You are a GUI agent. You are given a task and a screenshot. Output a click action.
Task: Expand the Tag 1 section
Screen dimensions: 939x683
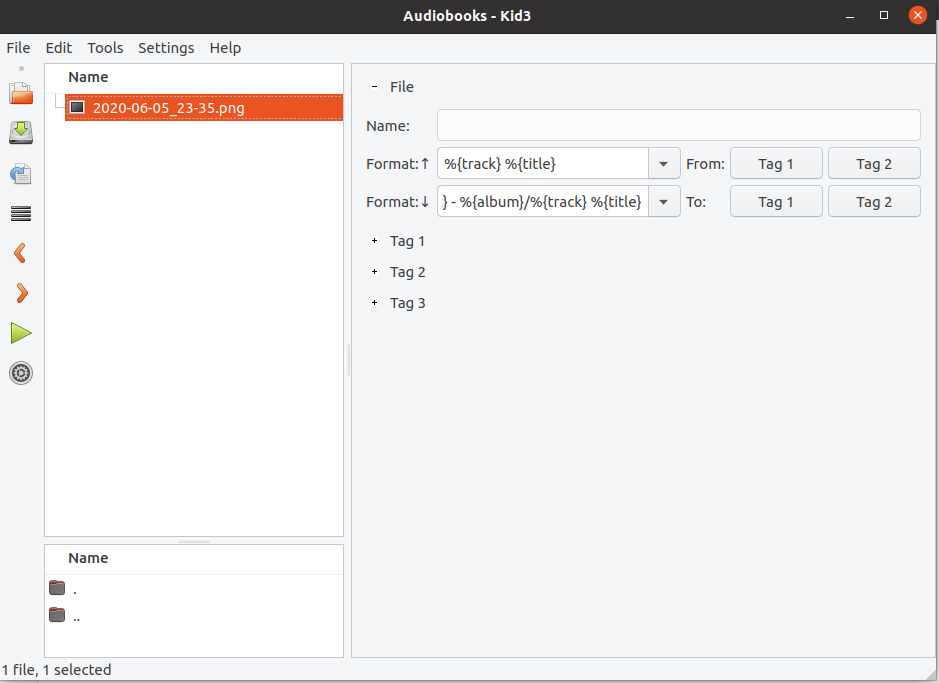tap(378, 241)
